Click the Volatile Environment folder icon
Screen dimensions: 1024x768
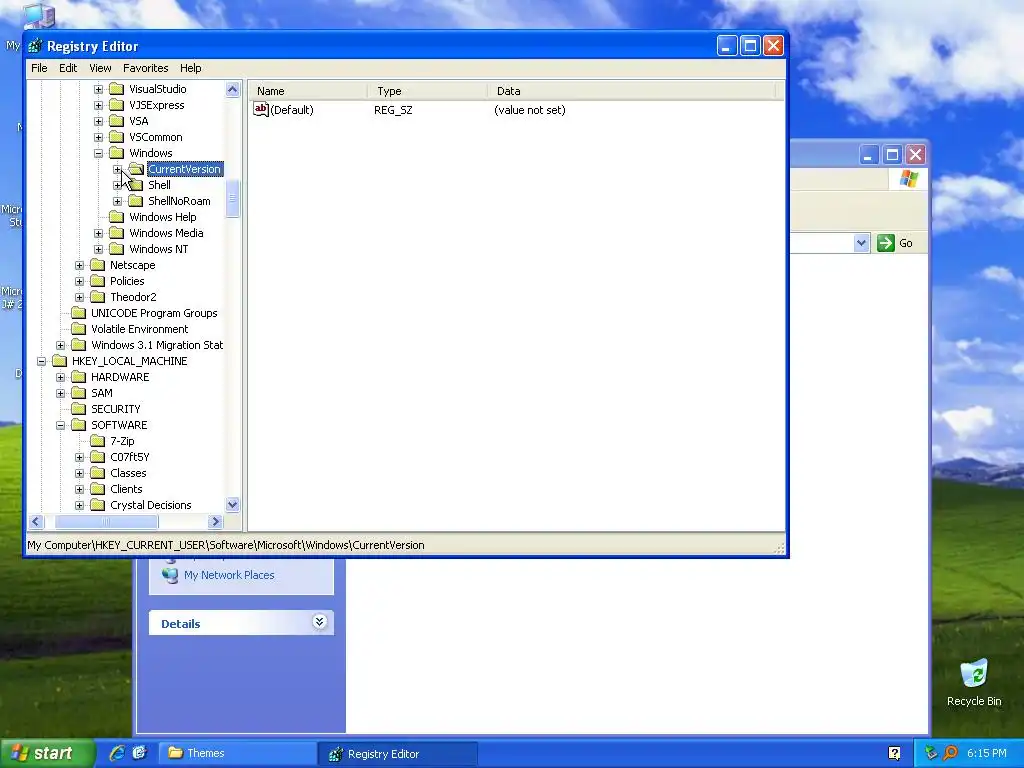(x=78, y=329)
